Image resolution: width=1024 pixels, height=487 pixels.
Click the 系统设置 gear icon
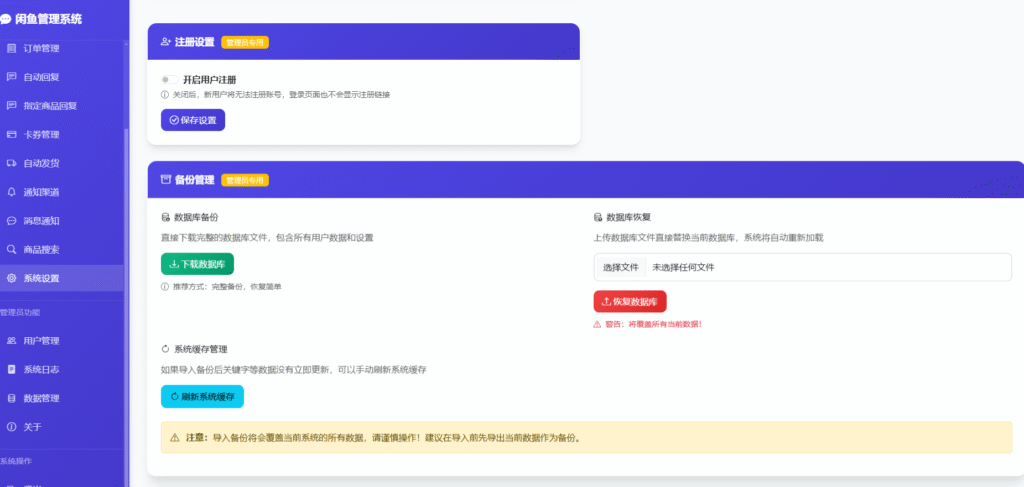click(x=11, y=278)
